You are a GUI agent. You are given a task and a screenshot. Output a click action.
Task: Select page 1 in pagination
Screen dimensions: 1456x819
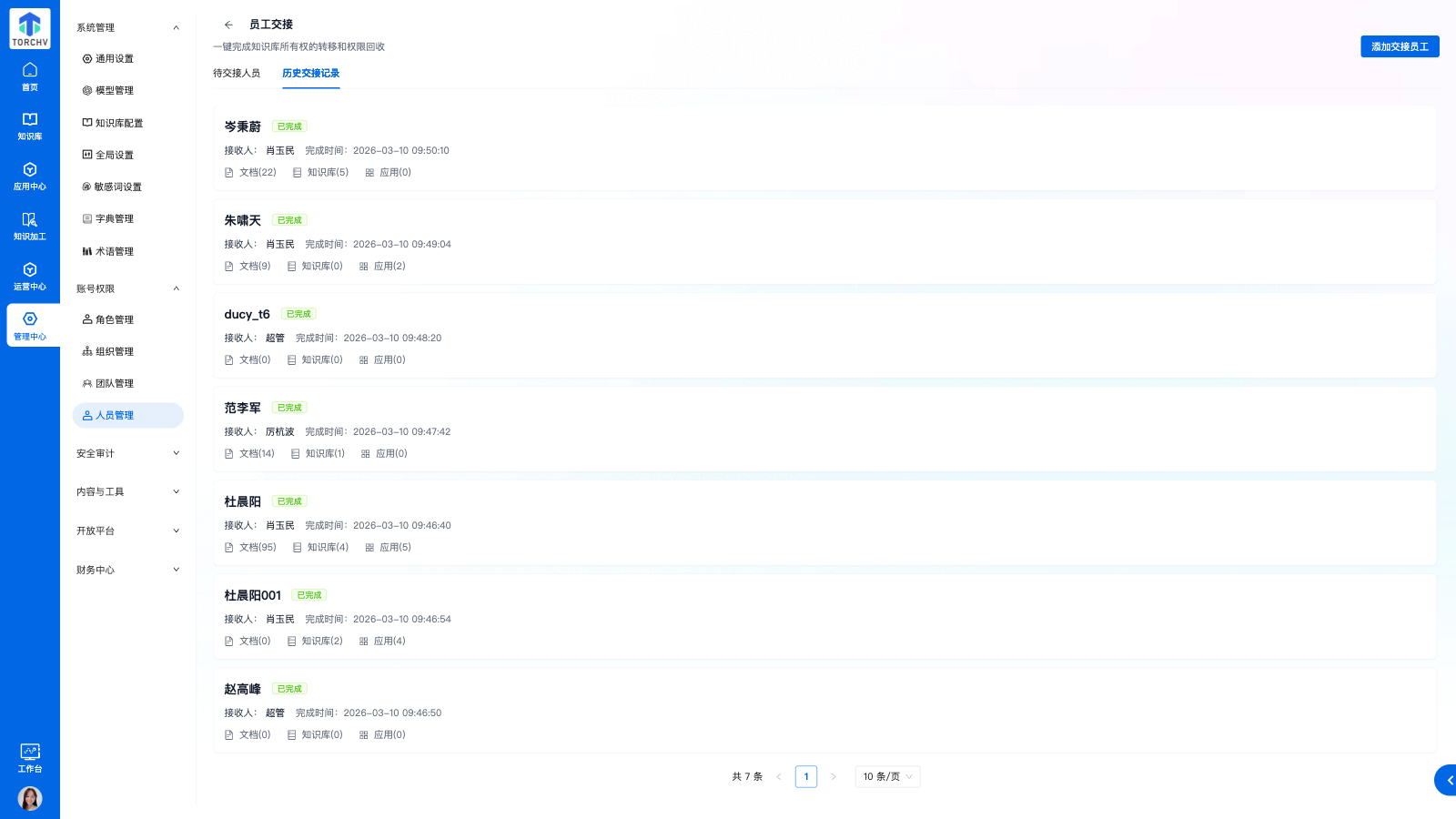[x=805, y=776]
